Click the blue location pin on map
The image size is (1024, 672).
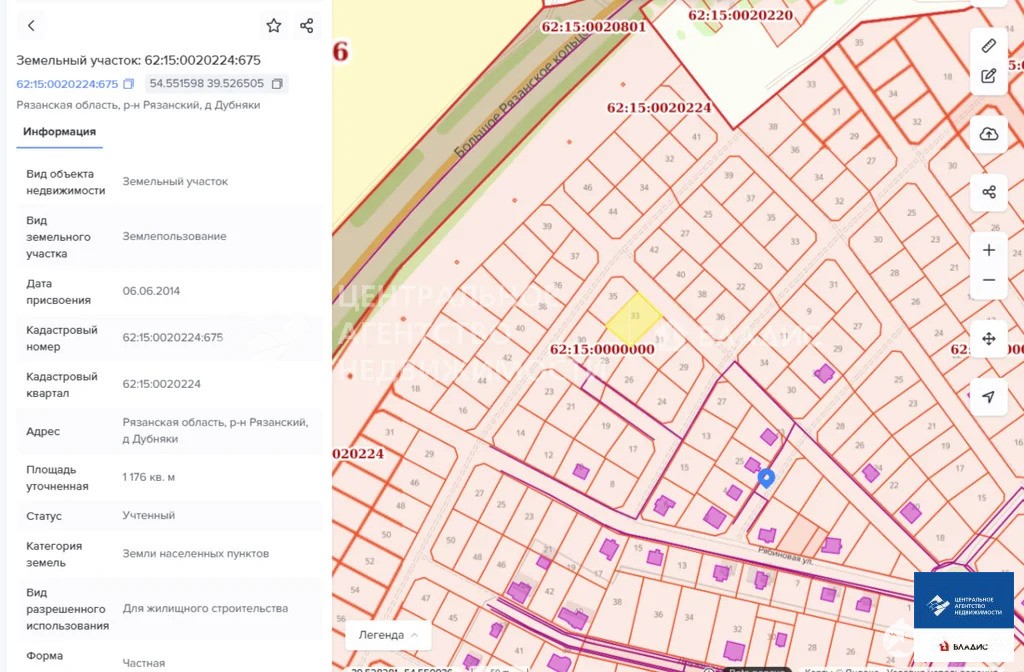coord(766,478)
